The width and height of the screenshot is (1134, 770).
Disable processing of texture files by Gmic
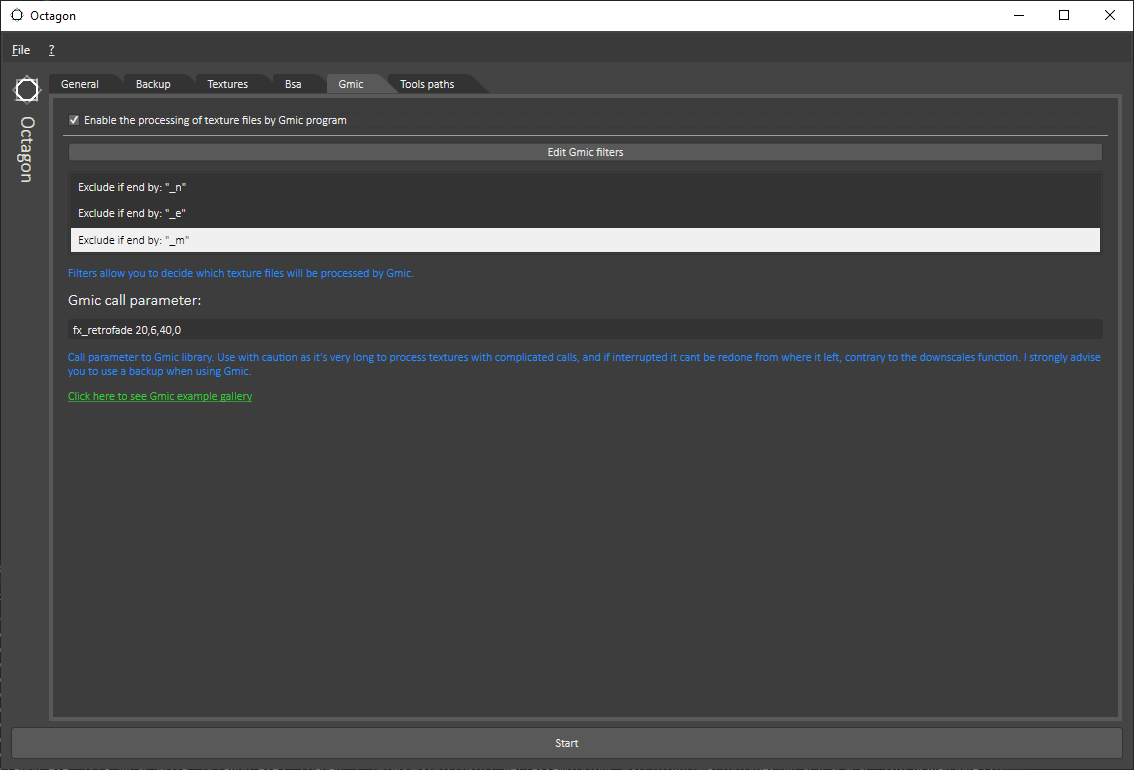click(x=74, y=120)
